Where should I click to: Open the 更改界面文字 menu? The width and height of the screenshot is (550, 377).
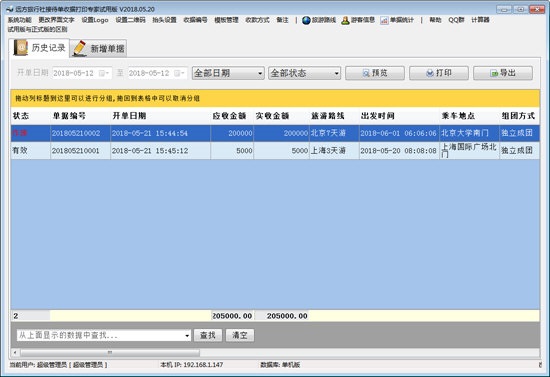tap(56, 20)
